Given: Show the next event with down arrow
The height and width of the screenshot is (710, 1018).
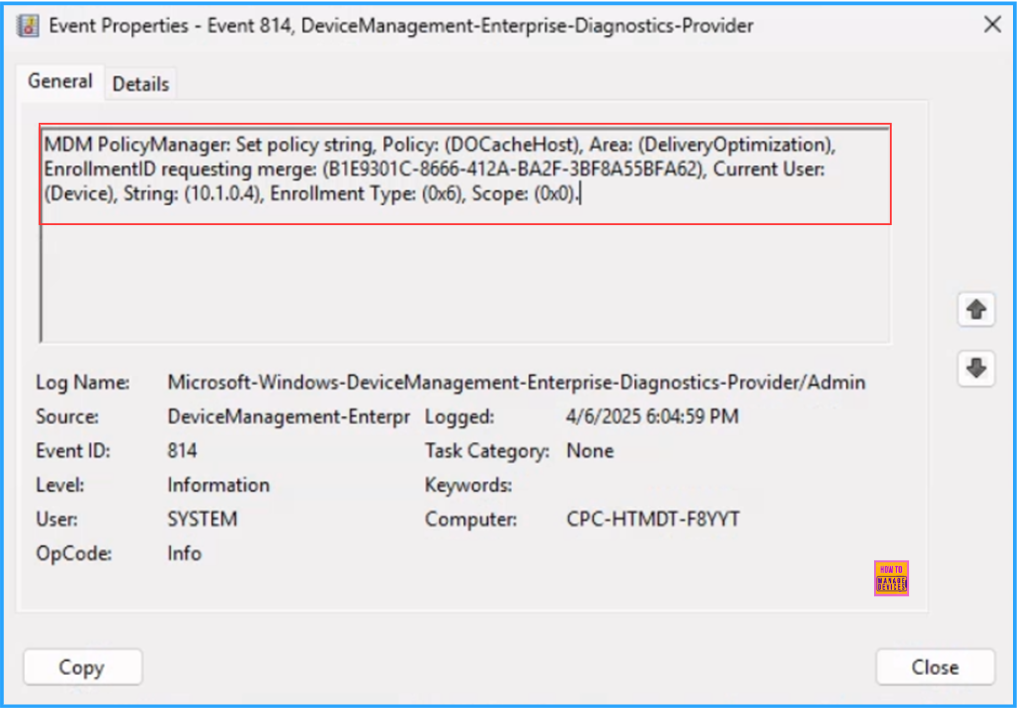Looking at the screenshot, I should point(975,369).
